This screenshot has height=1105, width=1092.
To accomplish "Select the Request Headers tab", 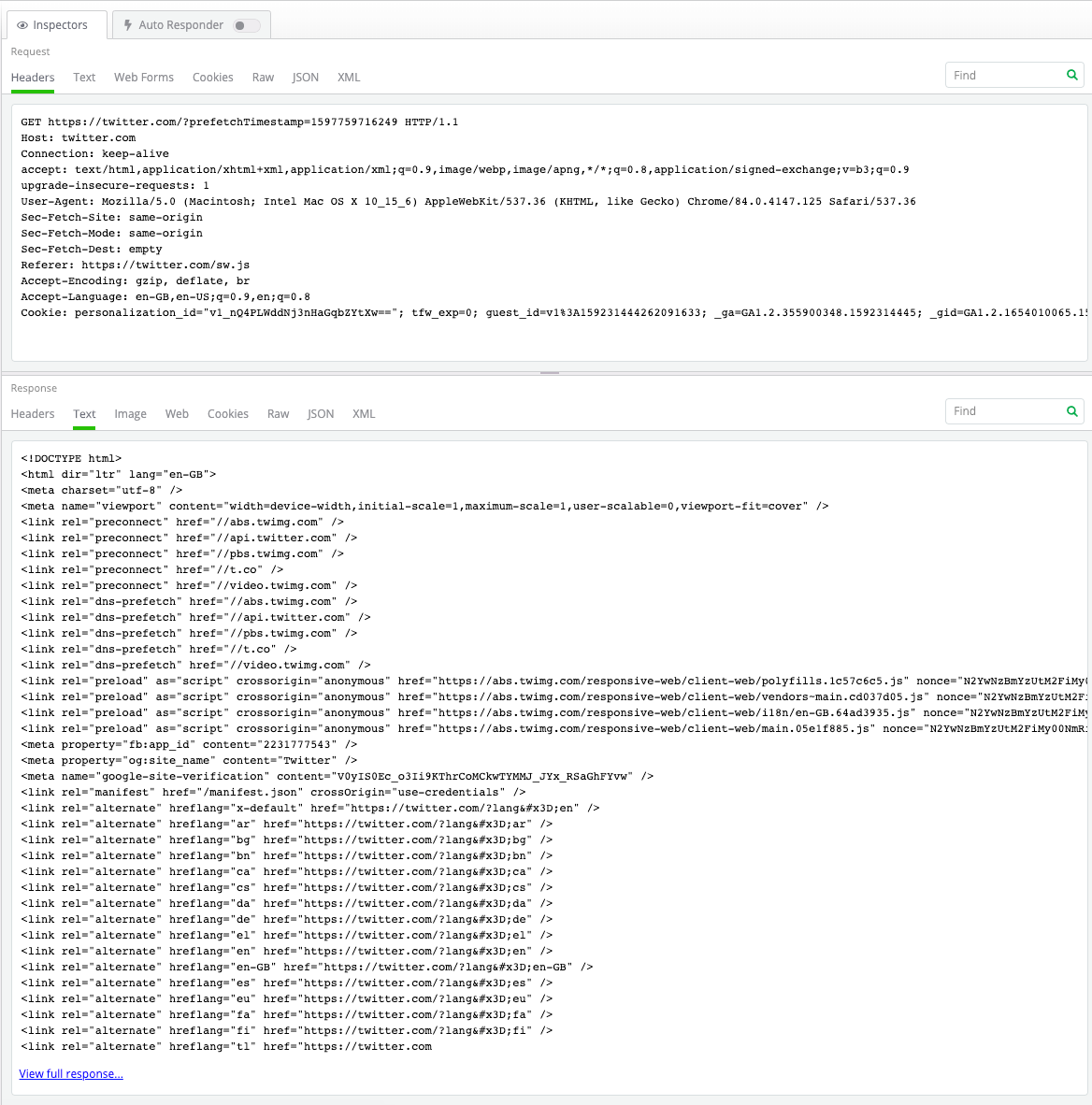I will pyautogui.click(x=33, y=78).
